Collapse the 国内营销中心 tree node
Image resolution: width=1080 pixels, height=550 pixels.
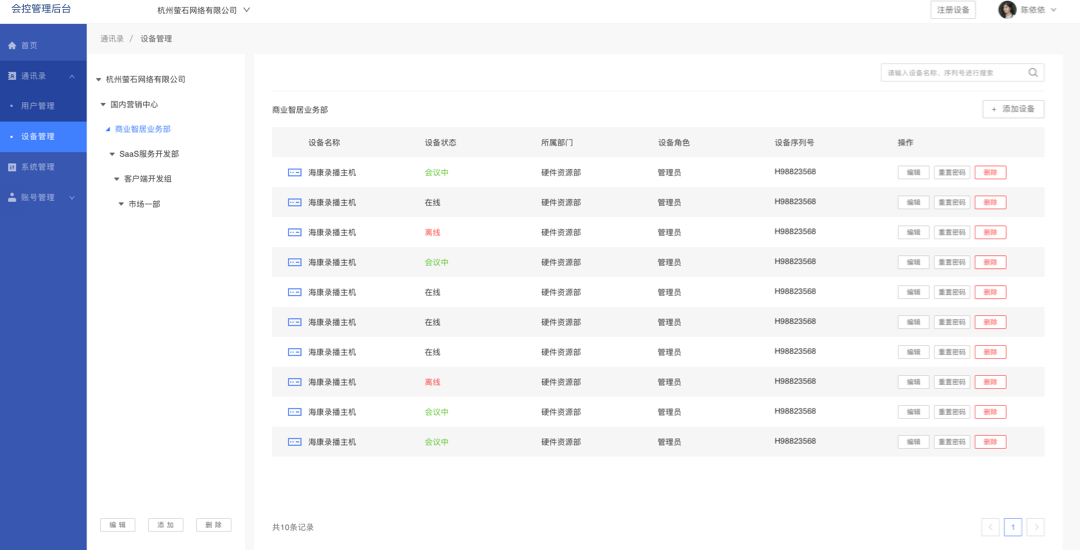(x=103, y=105)
